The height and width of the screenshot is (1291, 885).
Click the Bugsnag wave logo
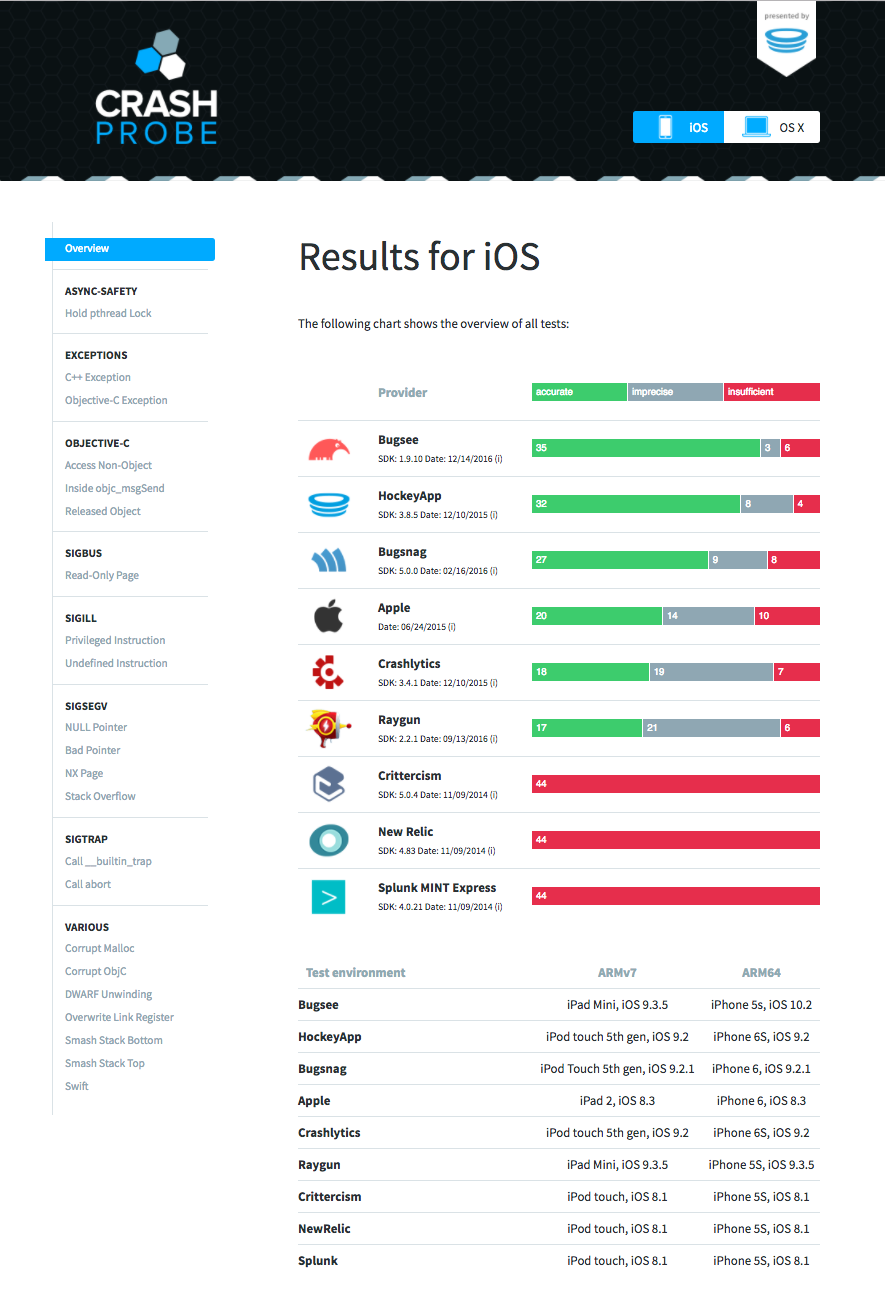pos(329,561)
